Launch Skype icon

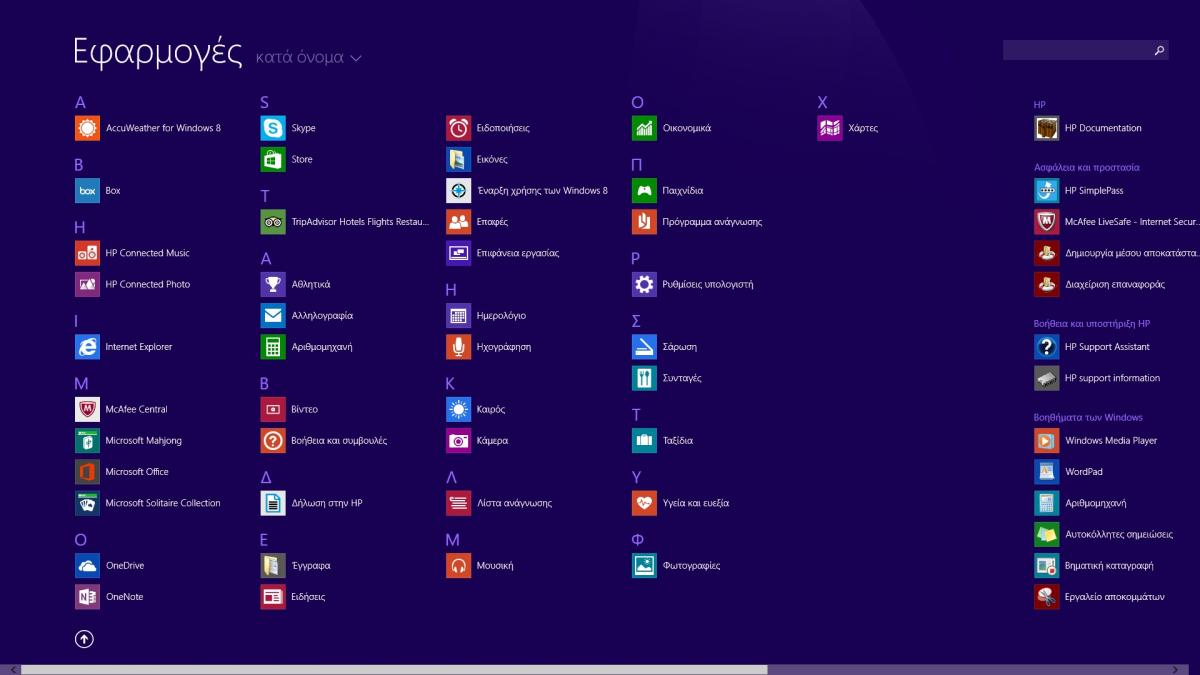click(x=273, y=128)
